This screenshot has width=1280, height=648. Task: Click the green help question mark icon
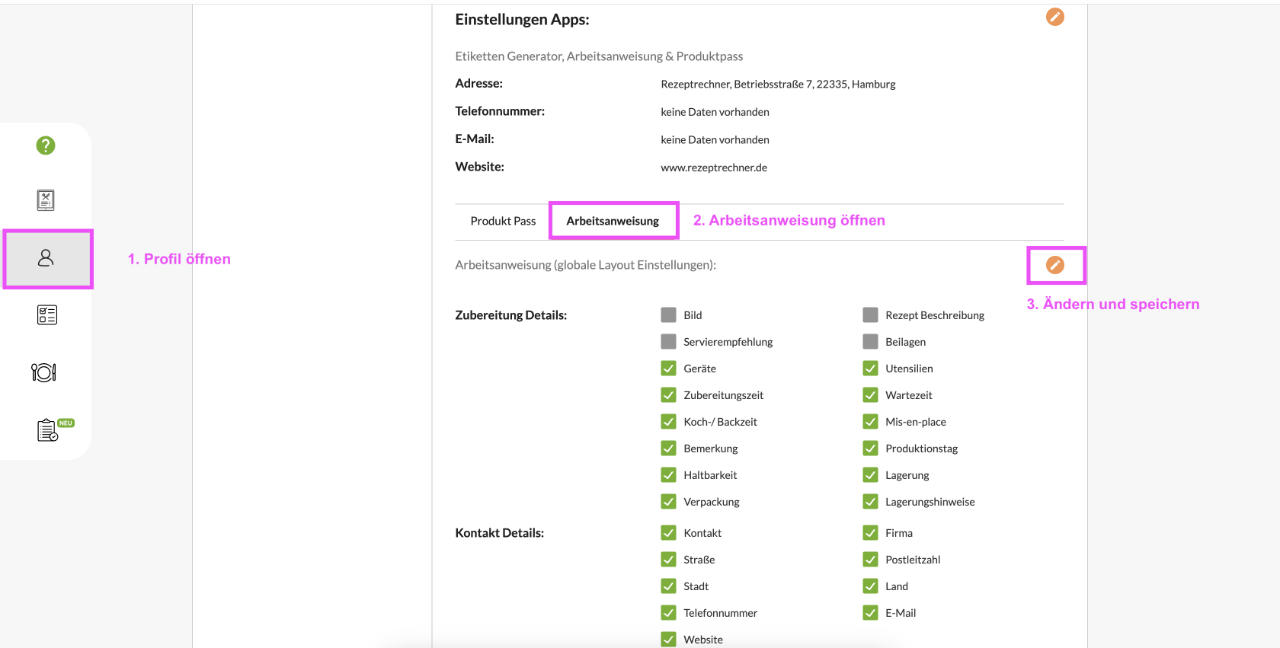pyautogui.click(x=45, y=145)
